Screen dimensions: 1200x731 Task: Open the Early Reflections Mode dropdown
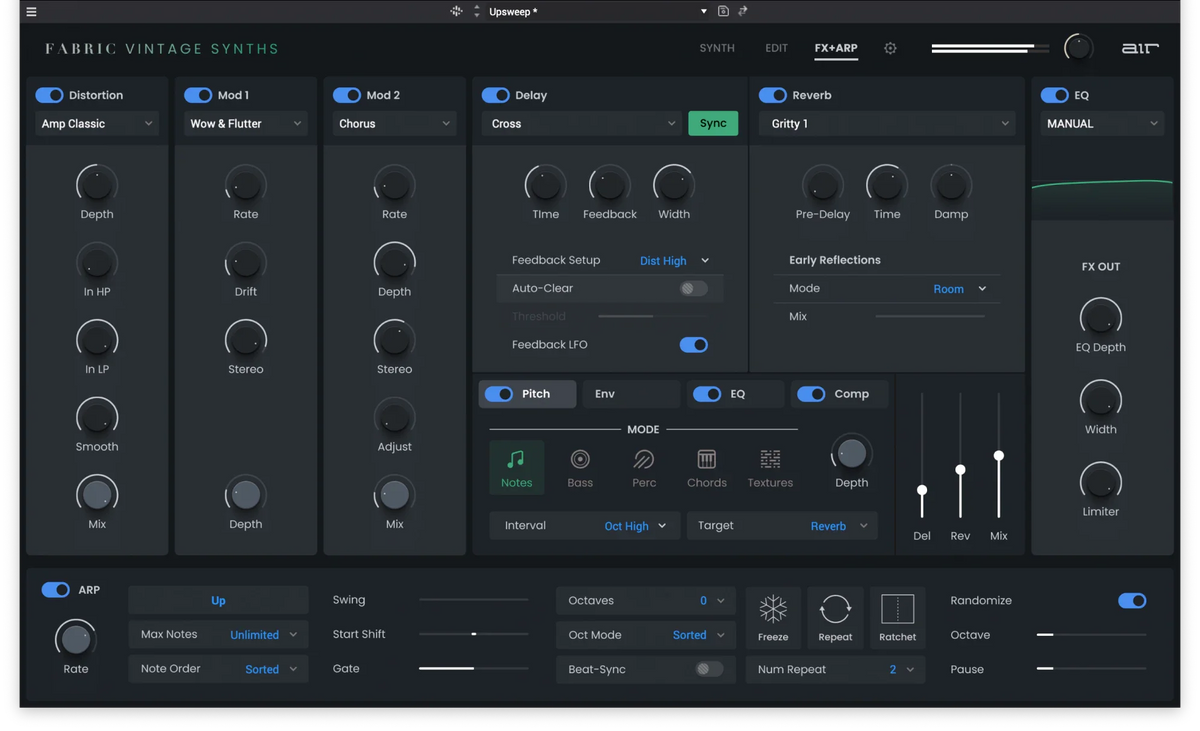pos(959,289)
